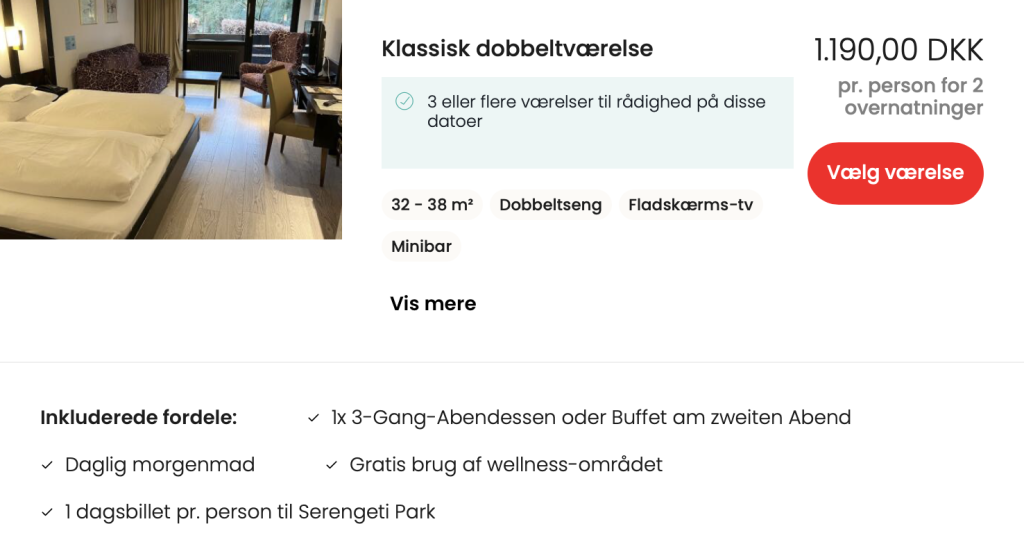Click the checkmark next to Serengeti Park dagsbillet
The width and height of the screenshot is (1024, 558).
tap(47, 512)
